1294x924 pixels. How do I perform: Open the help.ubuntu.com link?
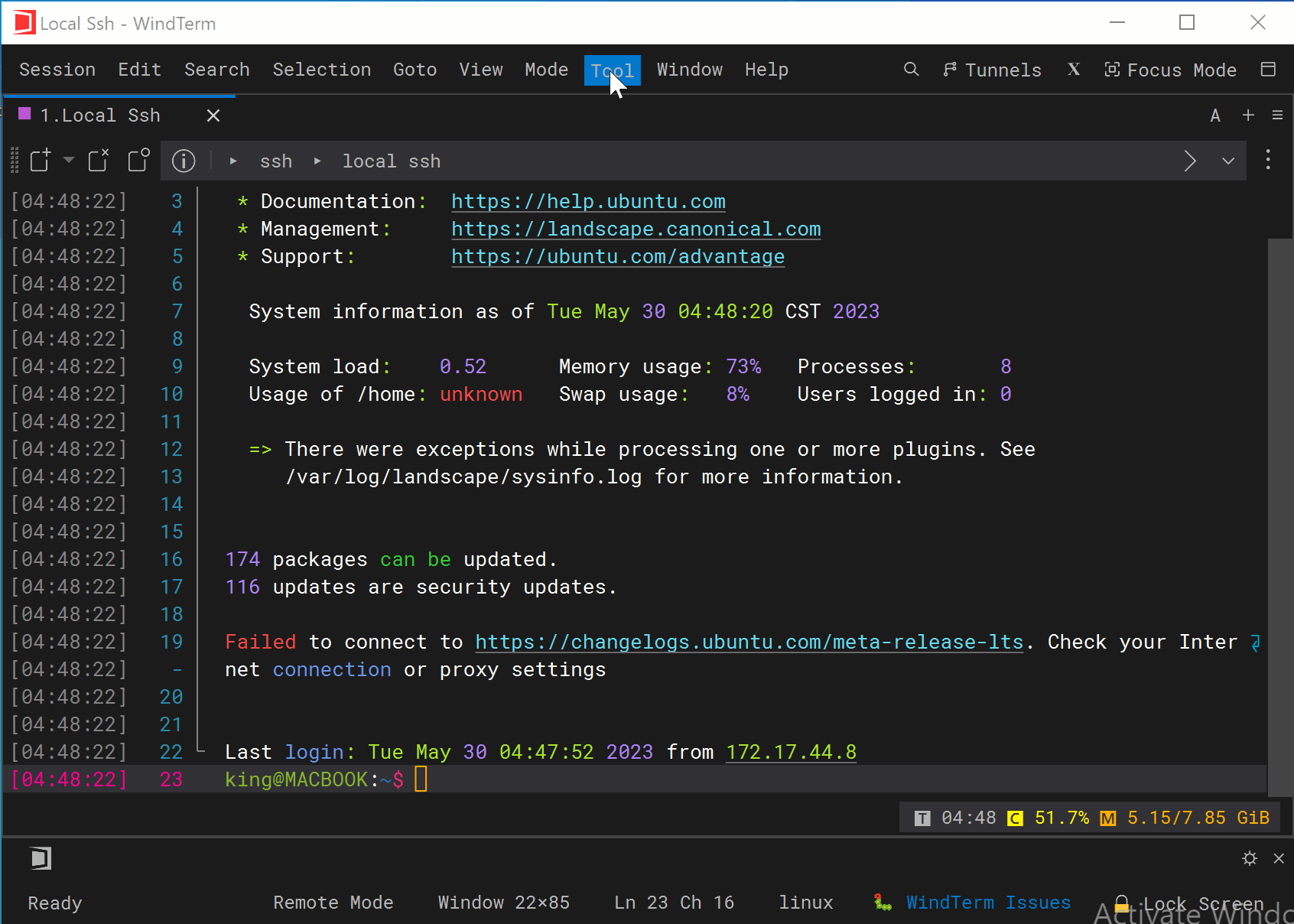click(x=588, y=202)
